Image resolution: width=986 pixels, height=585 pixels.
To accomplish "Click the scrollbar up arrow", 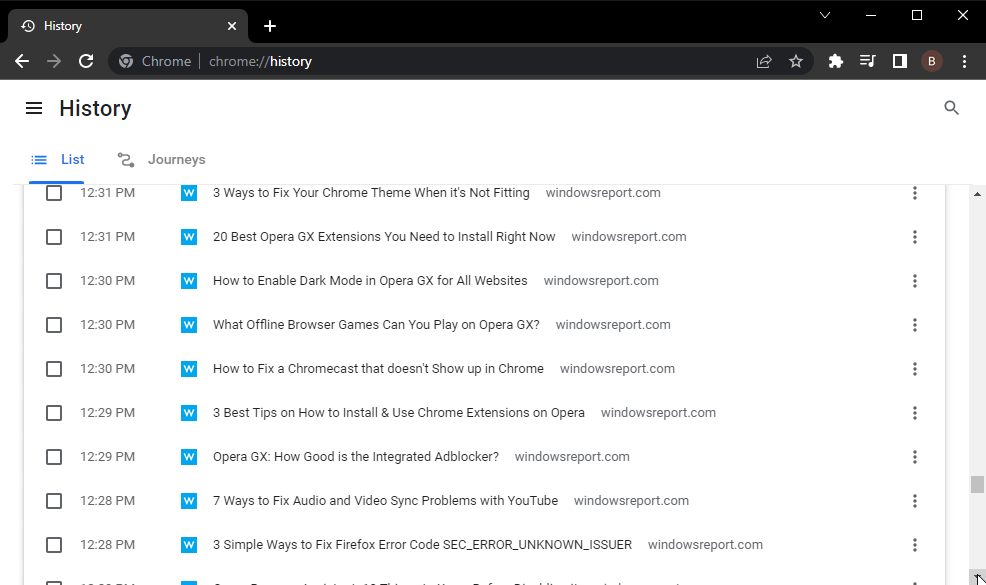I will [x=977, y=194].
